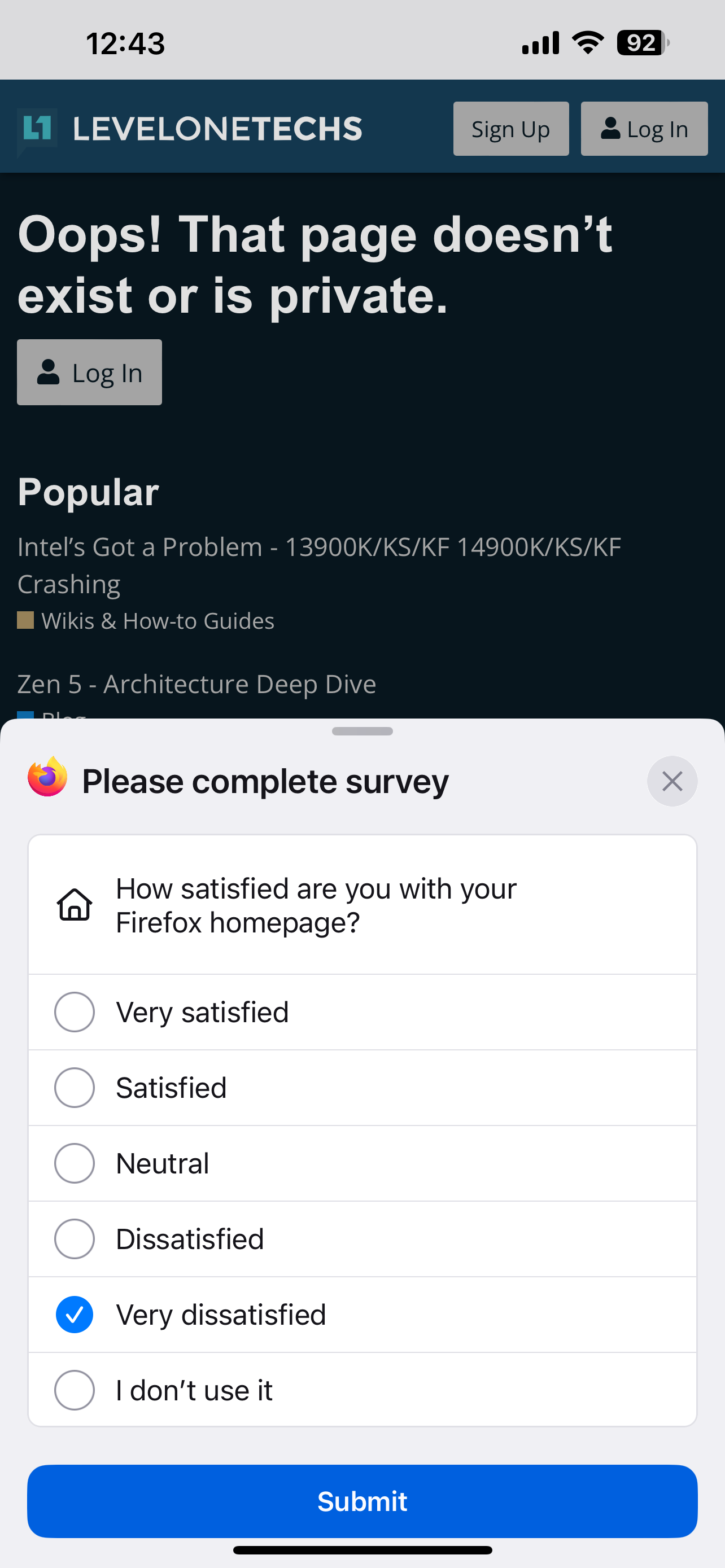Tap the header Log In button
This screenshot has height=1568, width=725.
point(644,129)
